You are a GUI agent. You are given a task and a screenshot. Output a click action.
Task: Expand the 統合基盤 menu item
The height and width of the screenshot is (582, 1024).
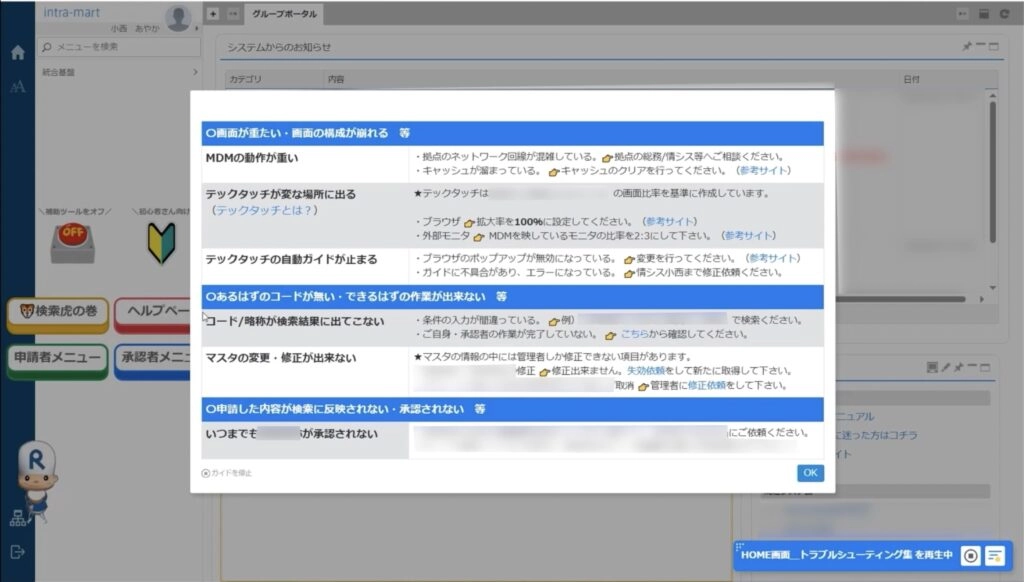pos(120,73)
